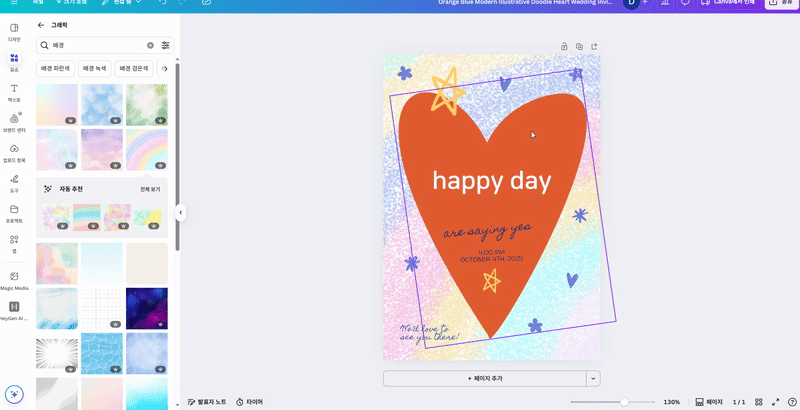Click the + 페이지 추가 button
Screen dimensions: 800x410
(485, 378)
